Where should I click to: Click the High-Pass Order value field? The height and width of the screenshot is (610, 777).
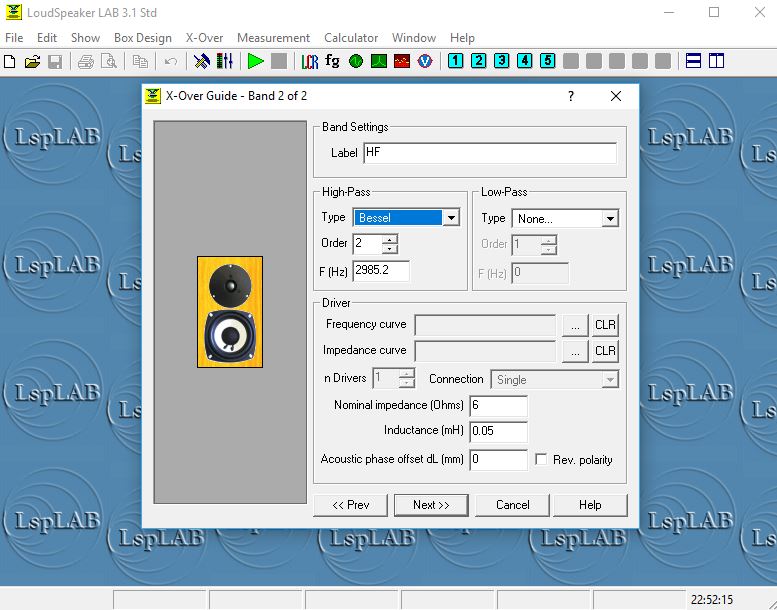[367, 244]
